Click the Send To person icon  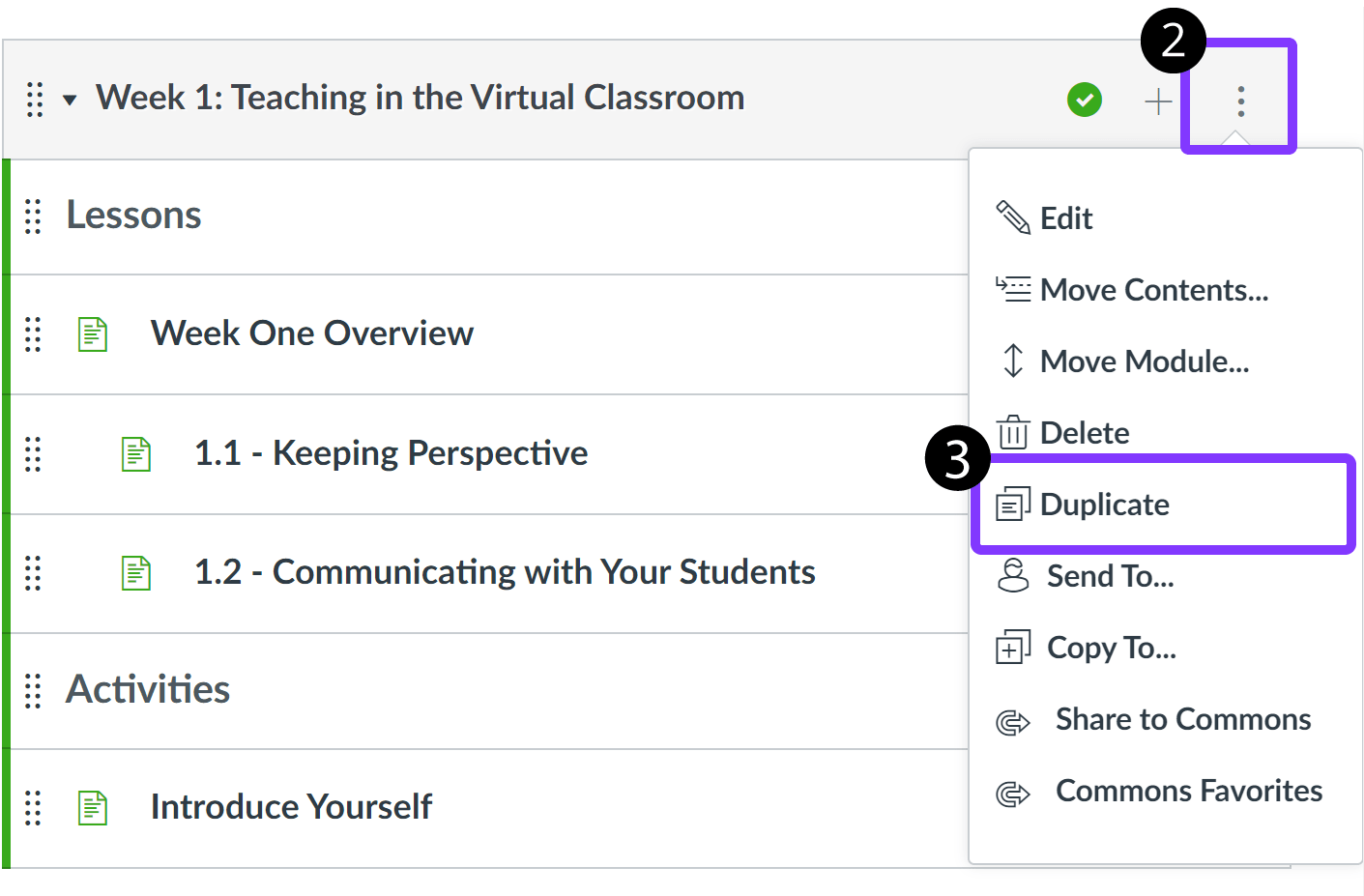pyautogui.click(x=1011, y=575)
